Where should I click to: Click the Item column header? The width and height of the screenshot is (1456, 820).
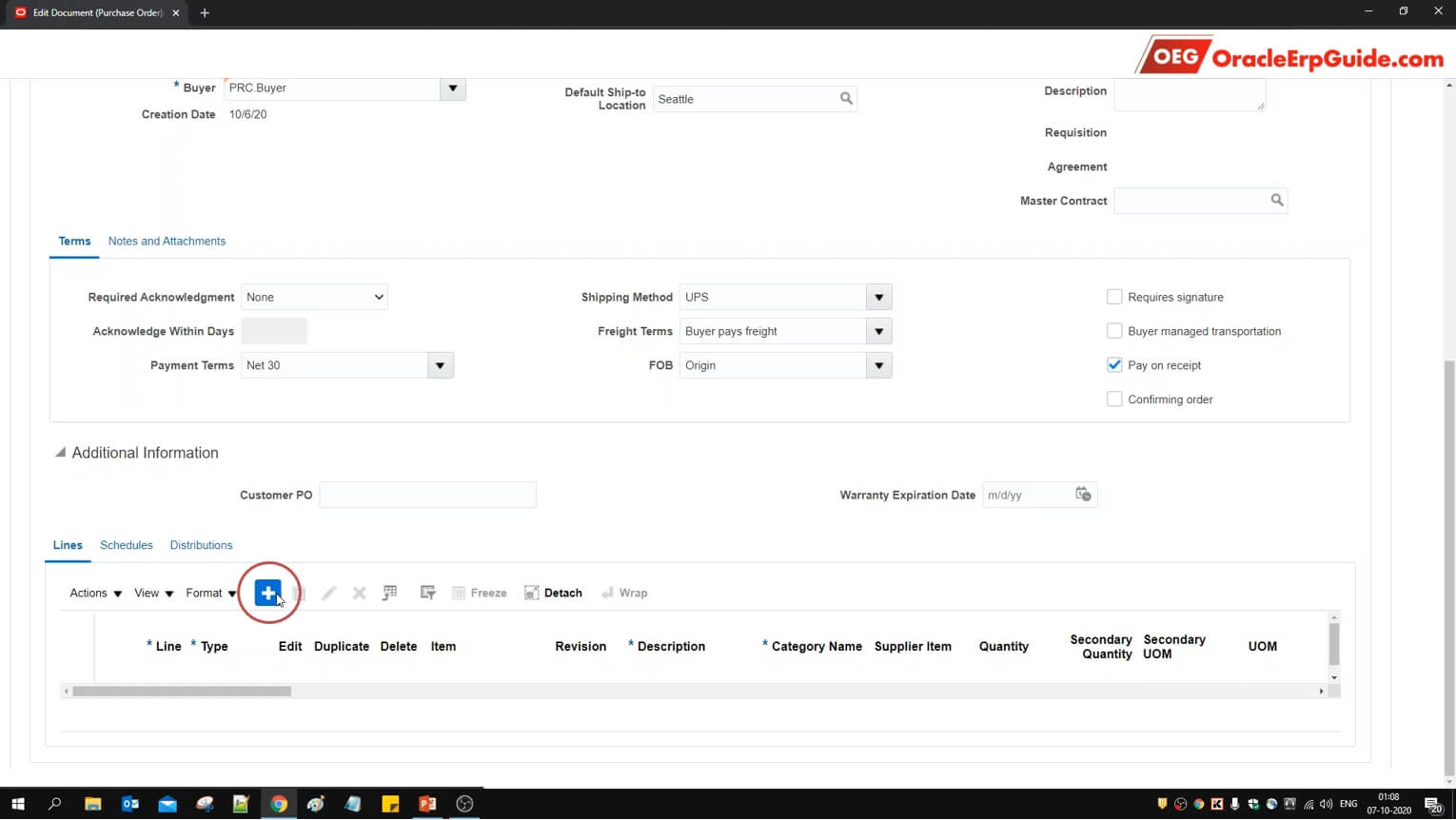tap(443, 646)
